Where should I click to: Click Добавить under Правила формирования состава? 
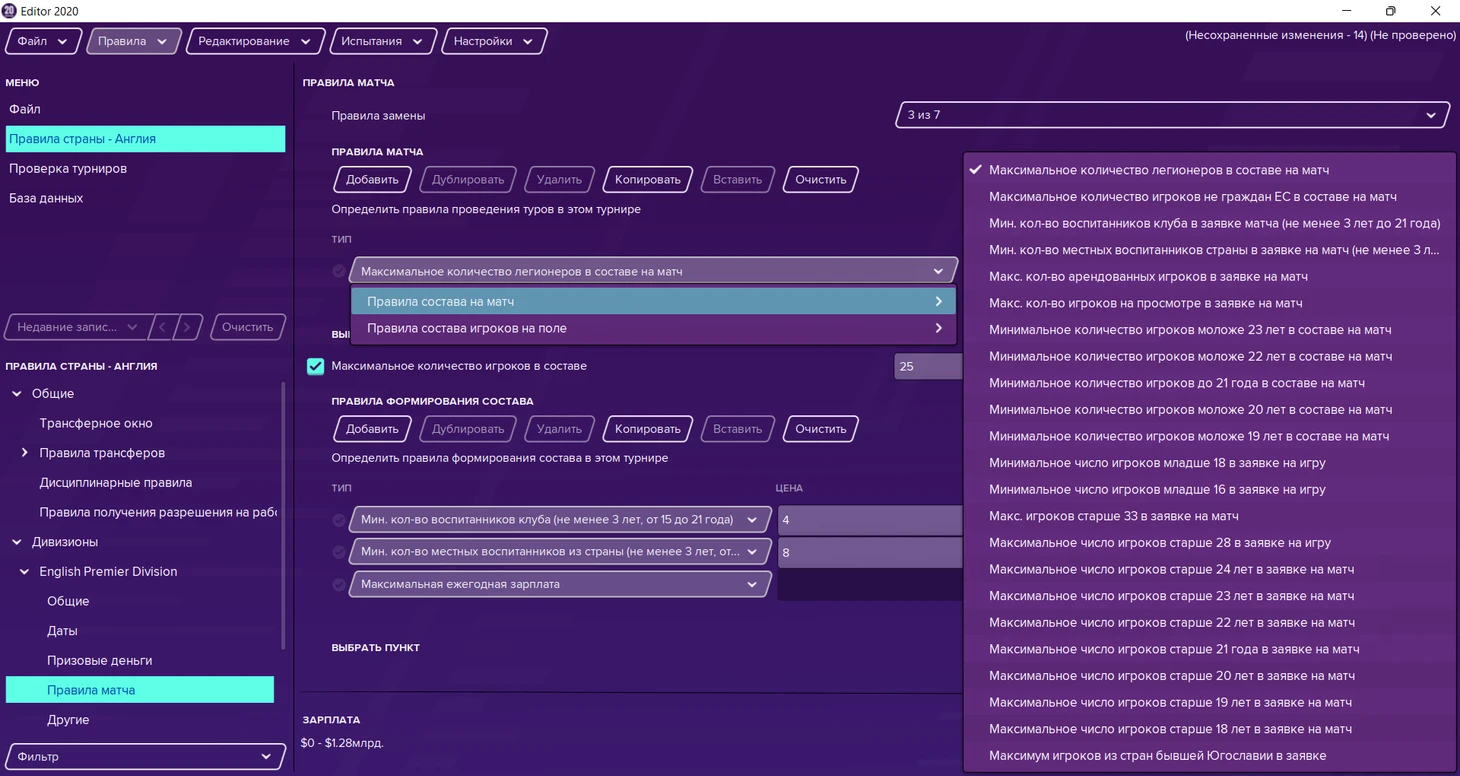[x=372, y=429]
